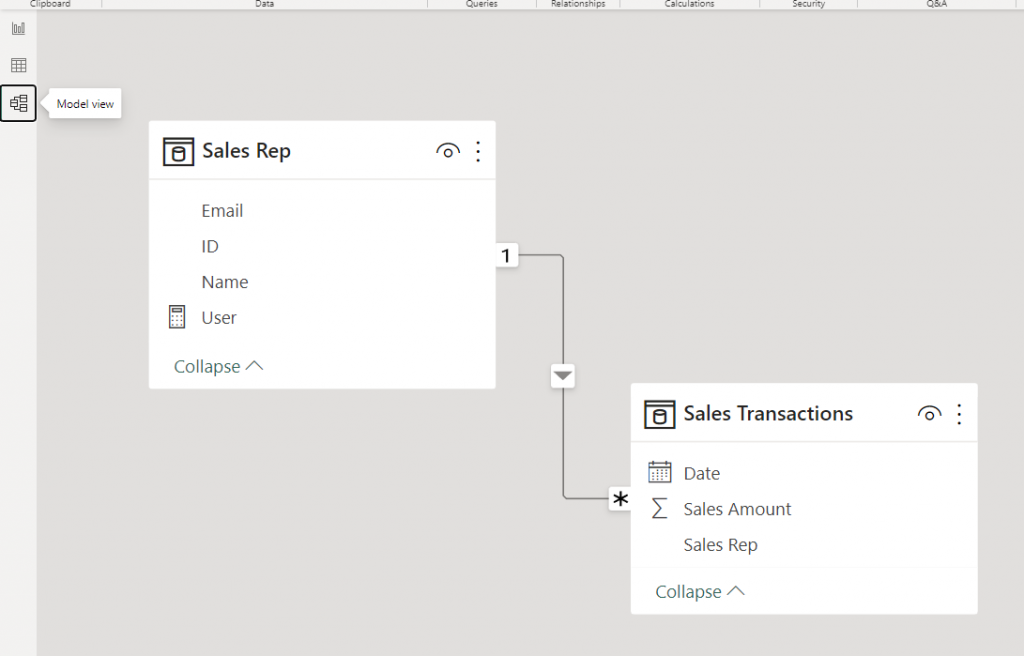
Task: Click the relationship filter direction arrow
Action: point(563,376)
